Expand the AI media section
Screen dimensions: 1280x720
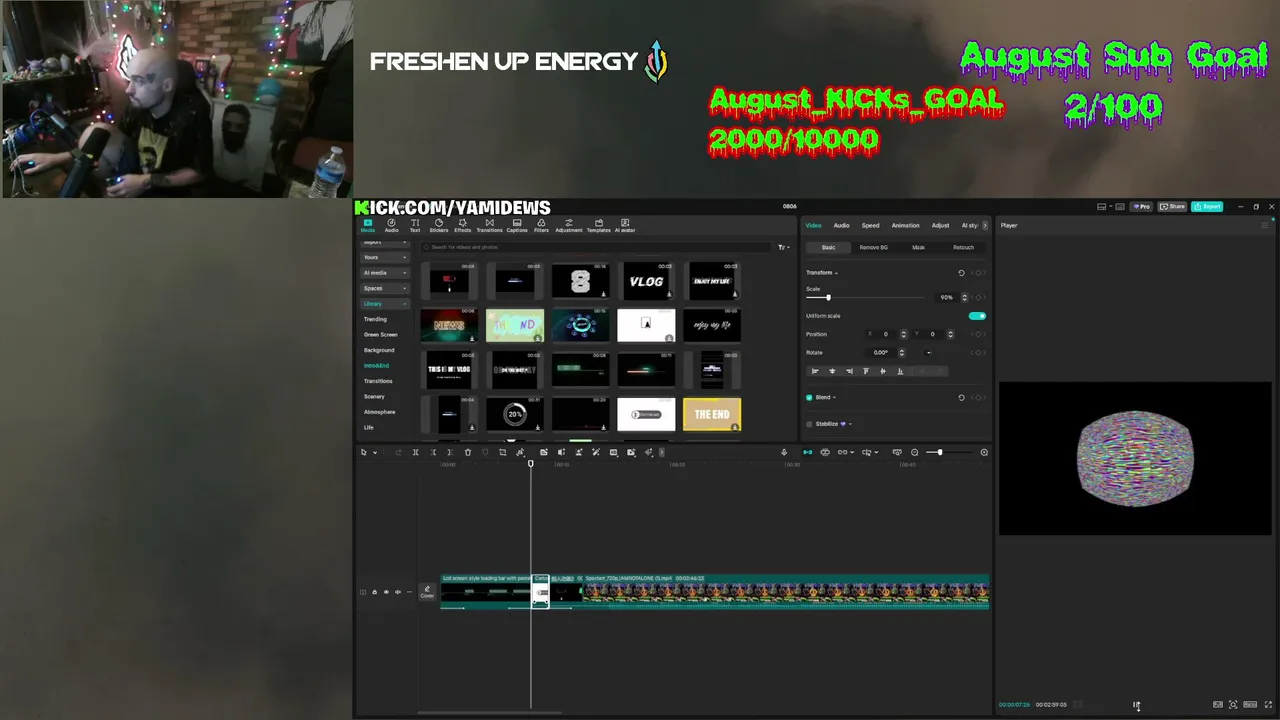384,273
